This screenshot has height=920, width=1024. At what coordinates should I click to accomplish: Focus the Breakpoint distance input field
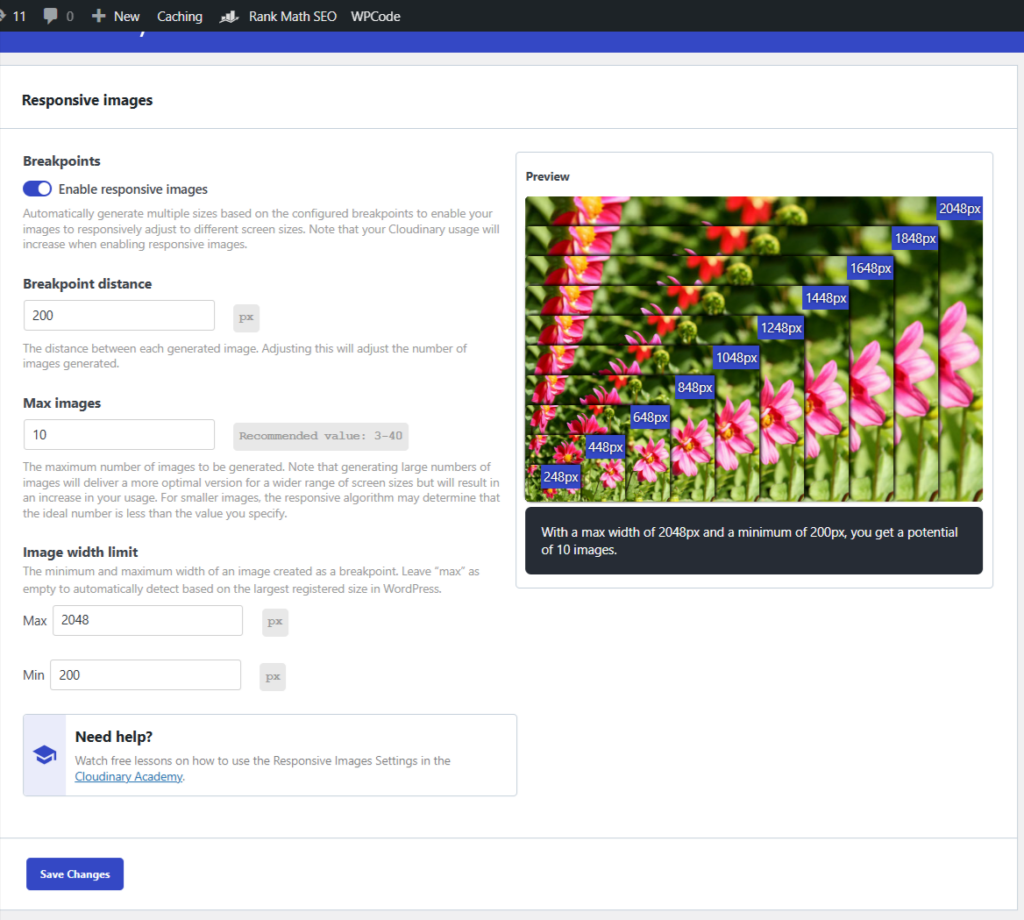[119, 315]
